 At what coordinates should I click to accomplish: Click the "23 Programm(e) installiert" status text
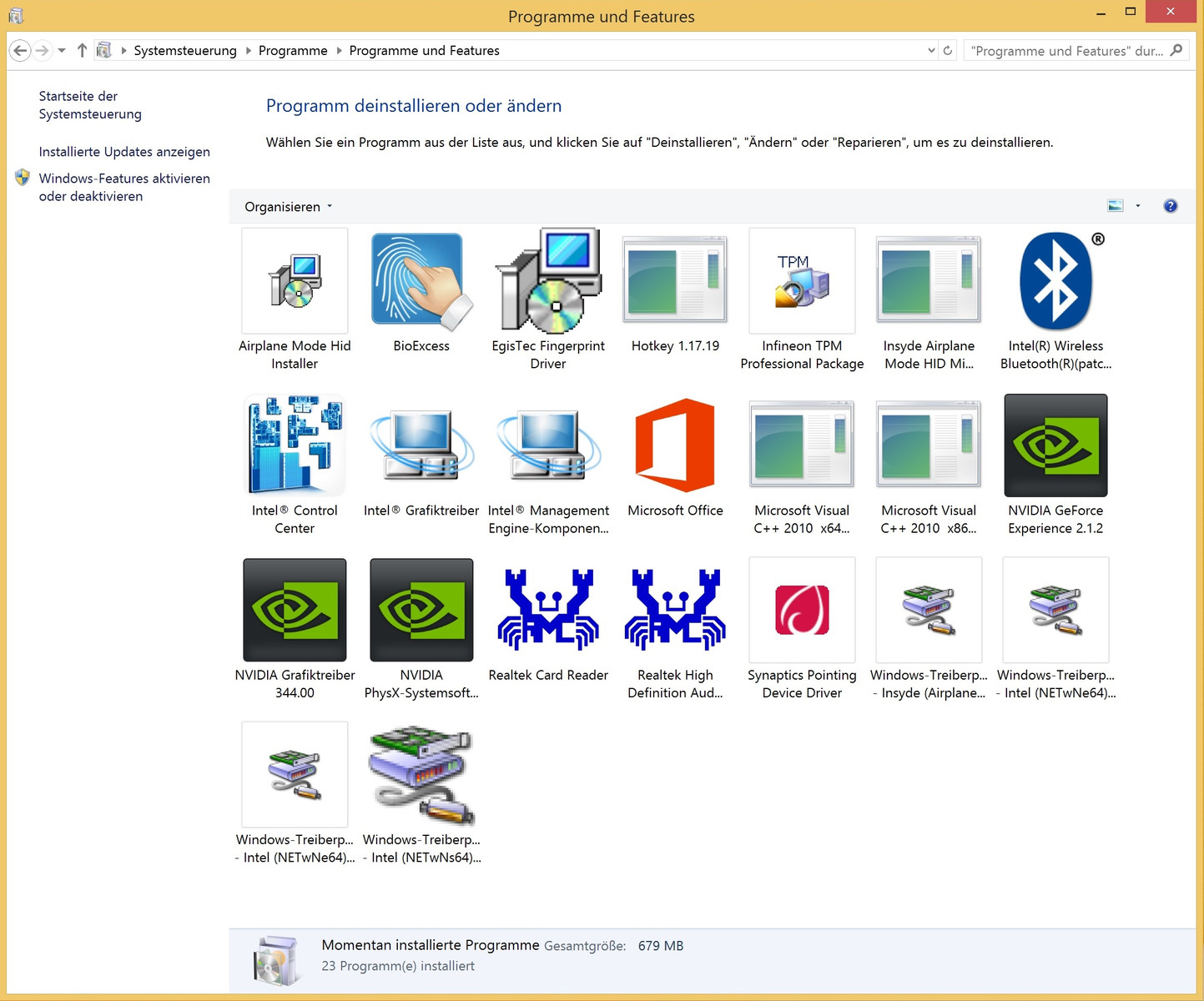[x=398, y=966]
